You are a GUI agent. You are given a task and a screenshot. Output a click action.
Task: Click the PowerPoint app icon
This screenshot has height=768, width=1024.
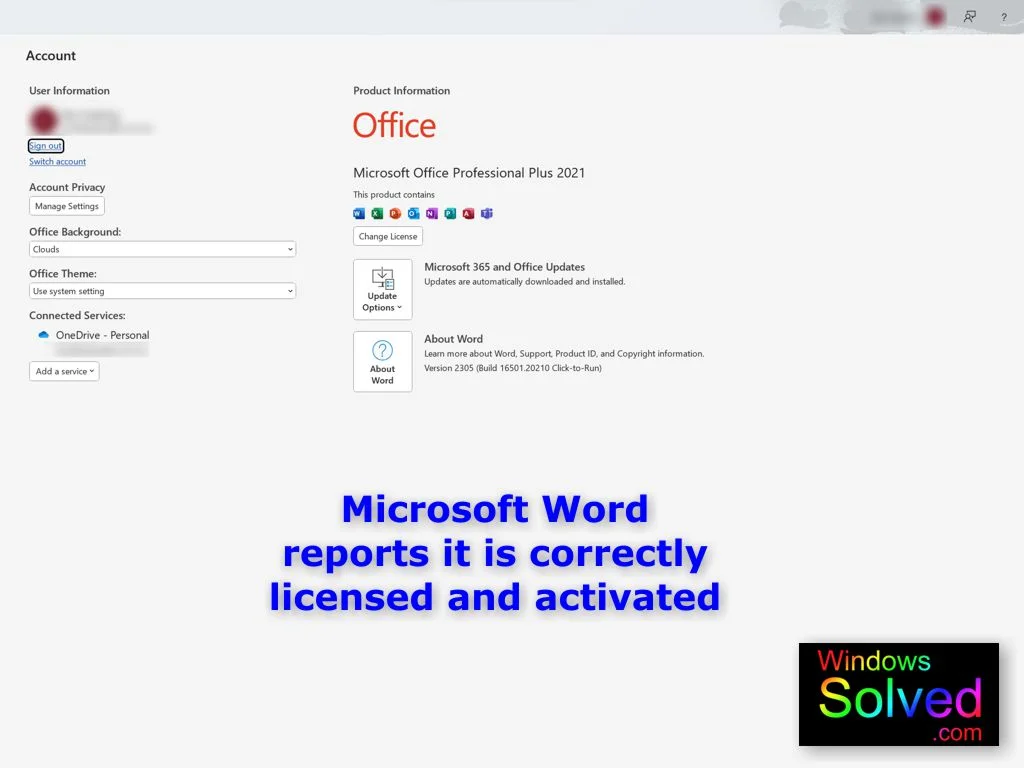(395, 214)
